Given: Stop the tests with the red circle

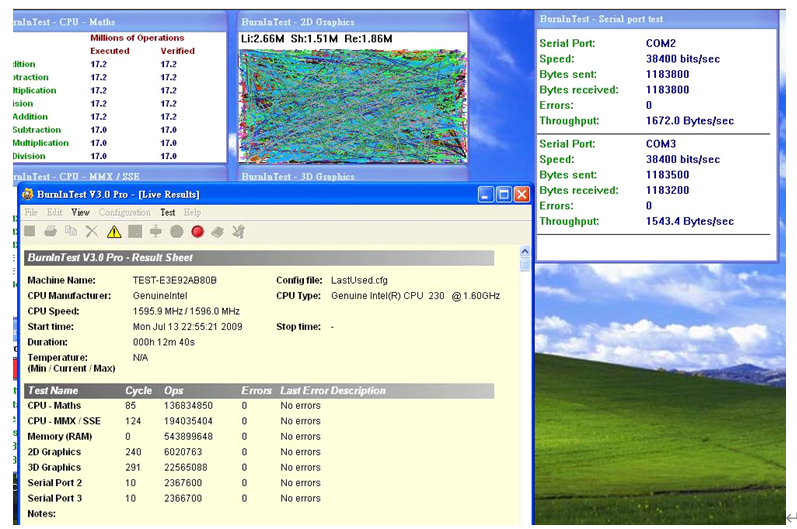Looking at the screenshot, I should 198,232.
